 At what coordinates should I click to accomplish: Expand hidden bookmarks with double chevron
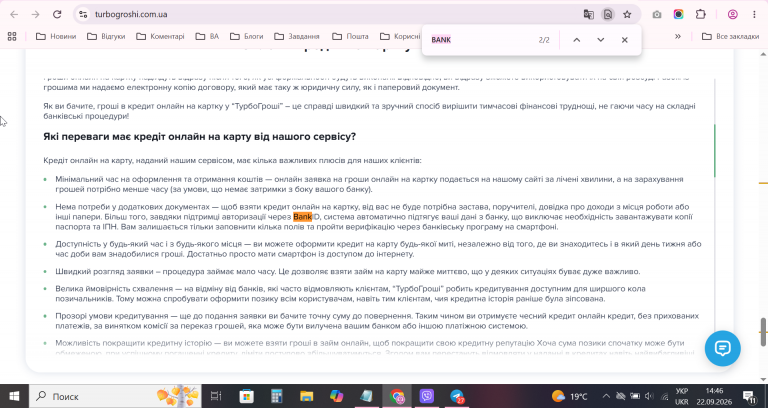point(678,36)
